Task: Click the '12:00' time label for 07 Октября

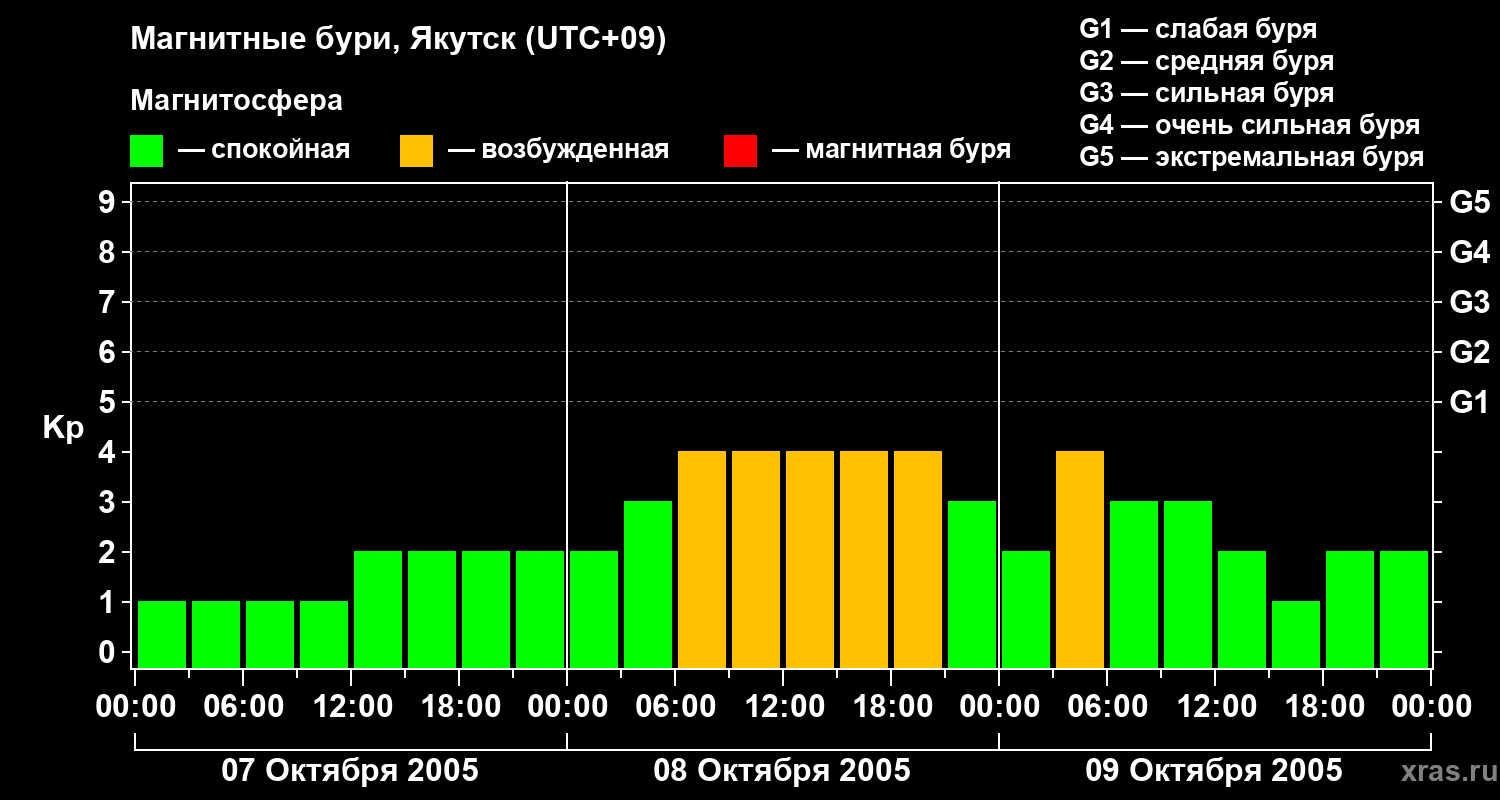Action: point(351,707)
